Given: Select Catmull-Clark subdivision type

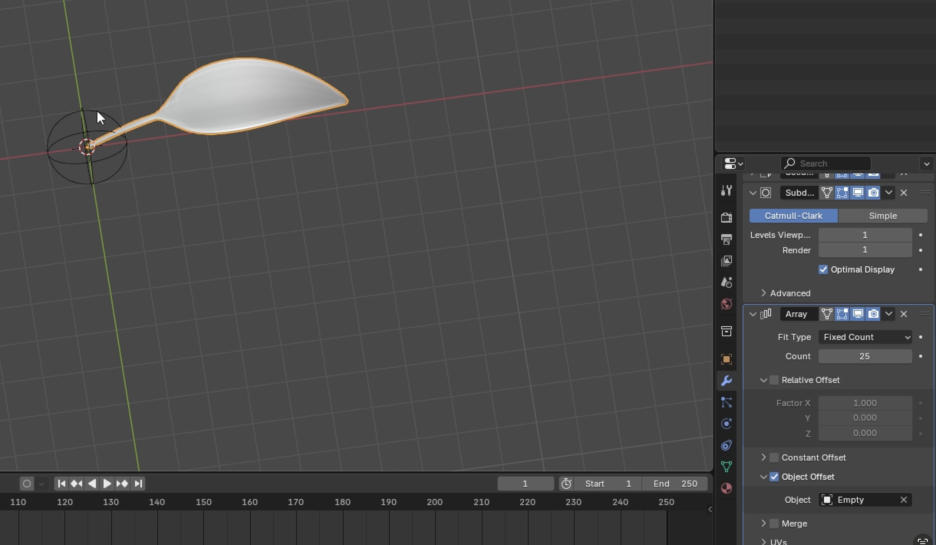Looking at the screenshot, I should (793, 215).
